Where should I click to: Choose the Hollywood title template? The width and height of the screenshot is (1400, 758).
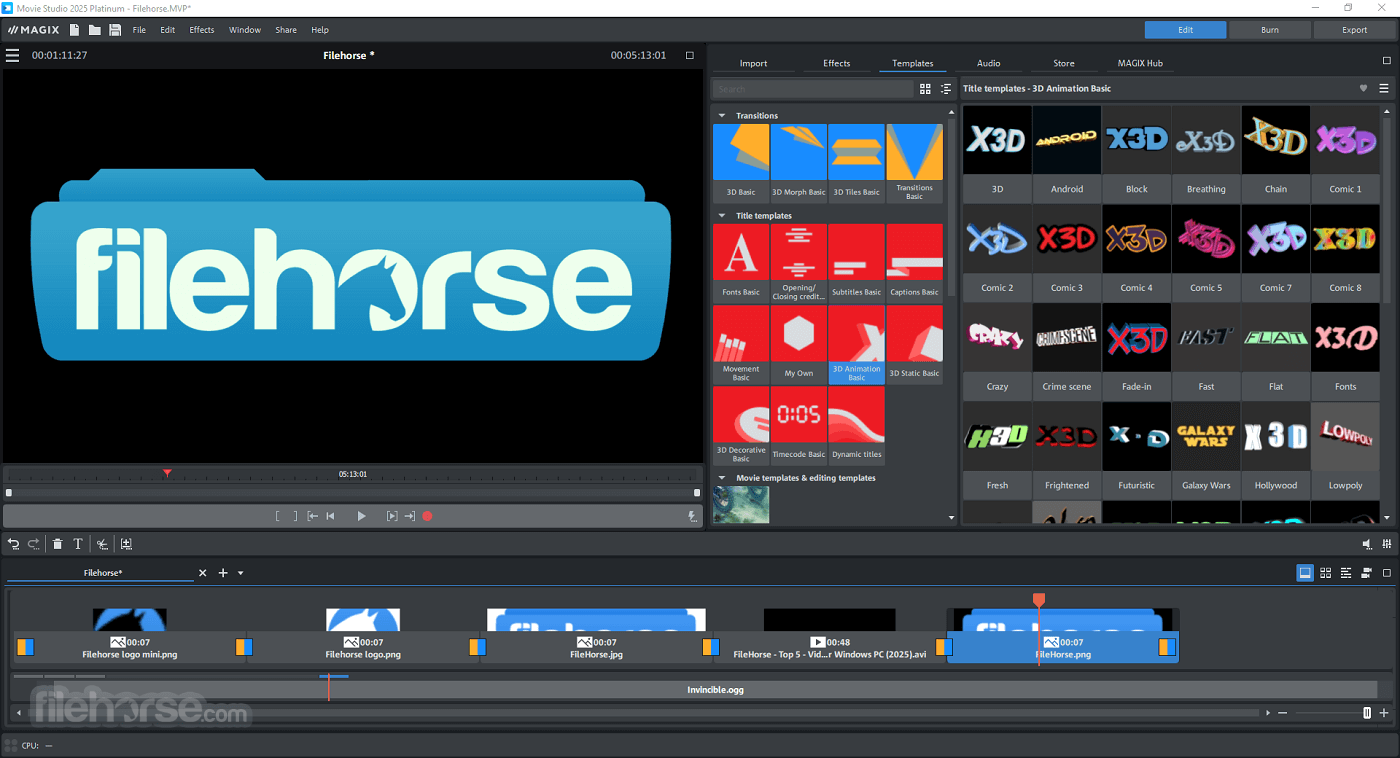point(1276,449)
